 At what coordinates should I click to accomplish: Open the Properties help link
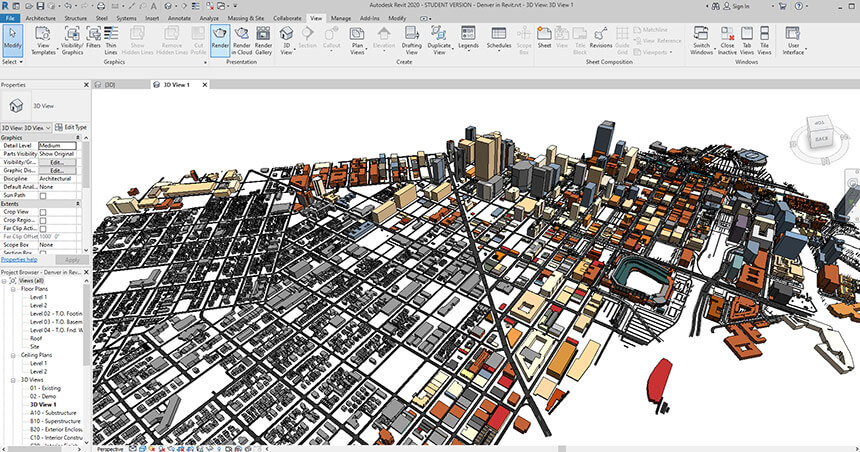pos(19,259)
